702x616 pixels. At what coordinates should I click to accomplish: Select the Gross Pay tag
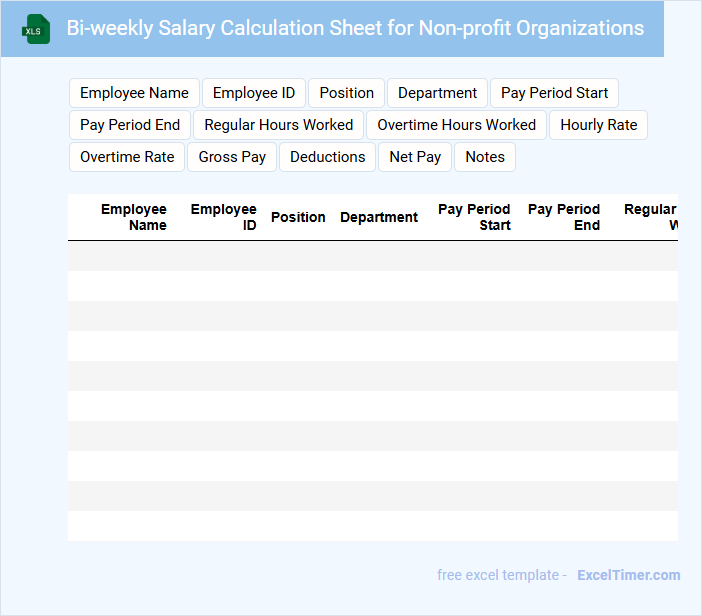(232, 157)
